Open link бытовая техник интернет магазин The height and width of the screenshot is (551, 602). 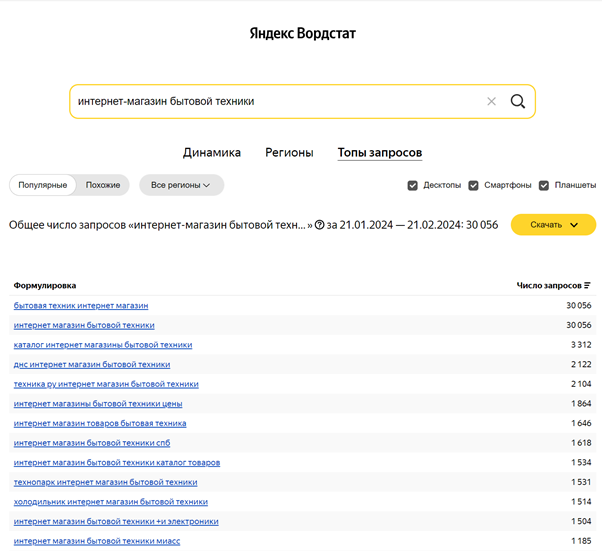(81, 306)
